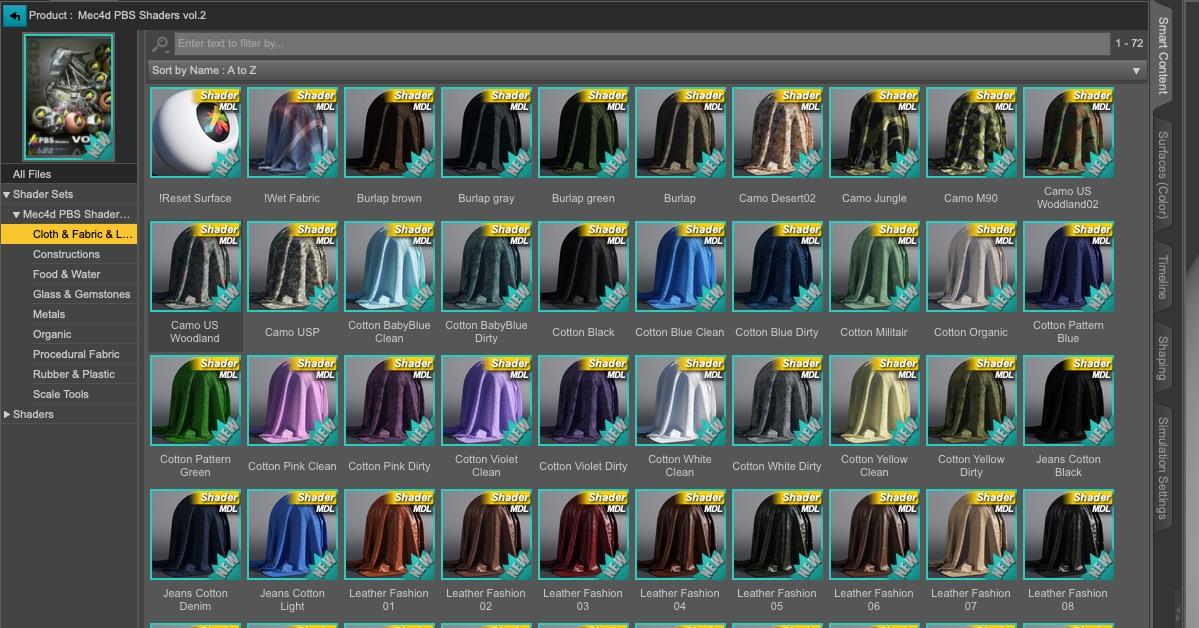Image resolution: width=1199 pixels, height=628 pixels.
Task: Click the Cotton Pattern Blue label
Action: click(1068, 332)
